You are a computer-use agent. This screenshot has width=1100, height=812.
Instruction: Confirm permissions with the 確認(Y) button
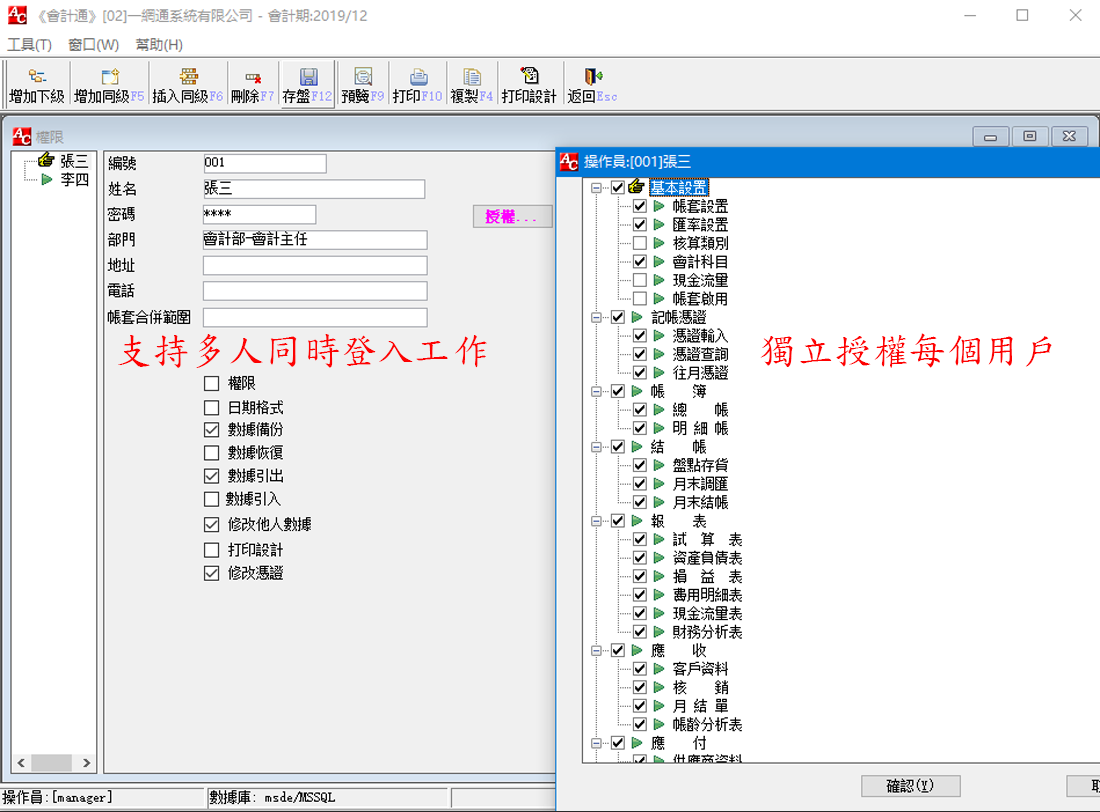[x=910, y=786]
